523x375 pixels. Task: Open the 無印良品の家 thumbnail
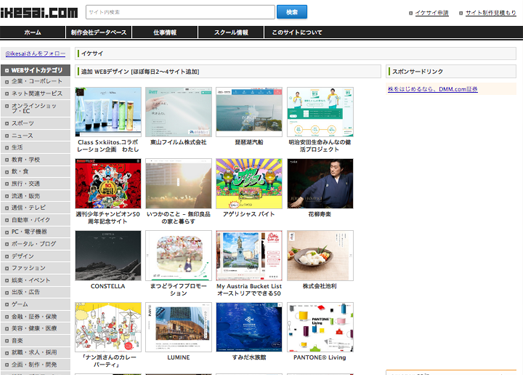click(178, 184)
